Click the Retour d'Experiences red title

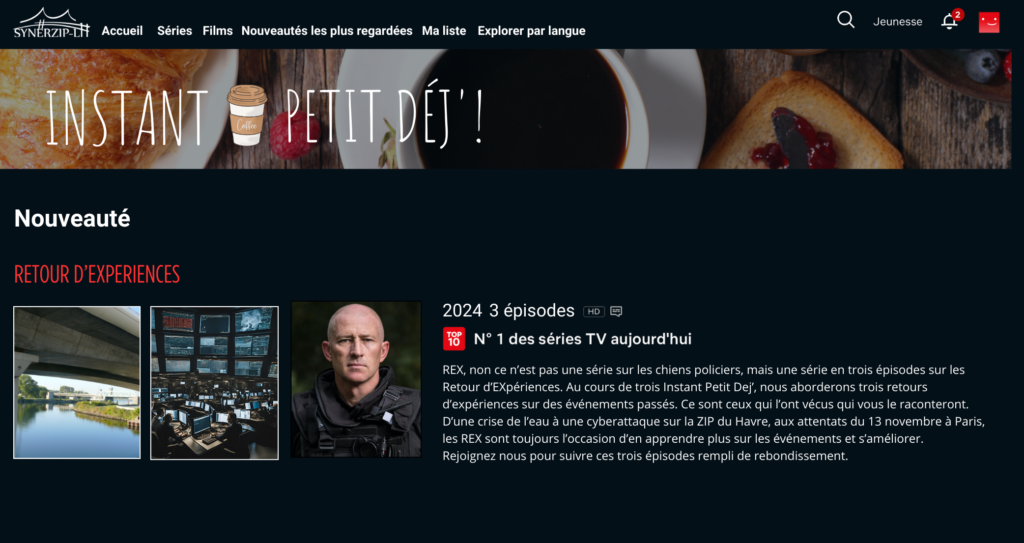tap(97, 274)
